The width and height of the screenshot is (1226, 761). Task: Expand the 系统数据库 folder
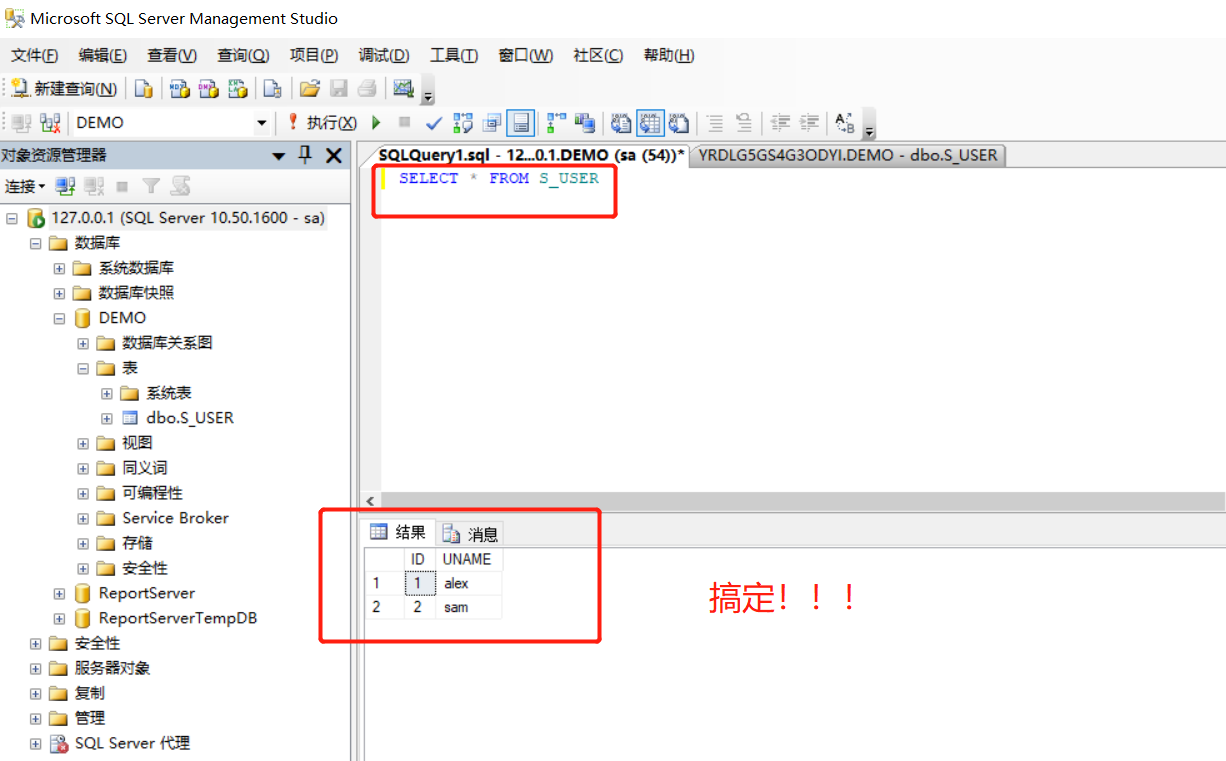tap(60, 268)
